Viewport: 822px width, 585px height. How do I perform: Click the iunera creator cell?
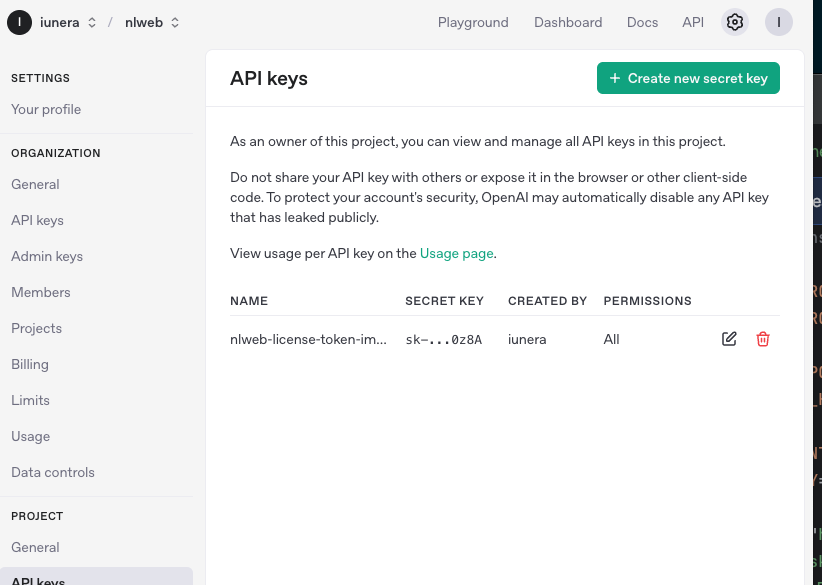tap(527, 340)
